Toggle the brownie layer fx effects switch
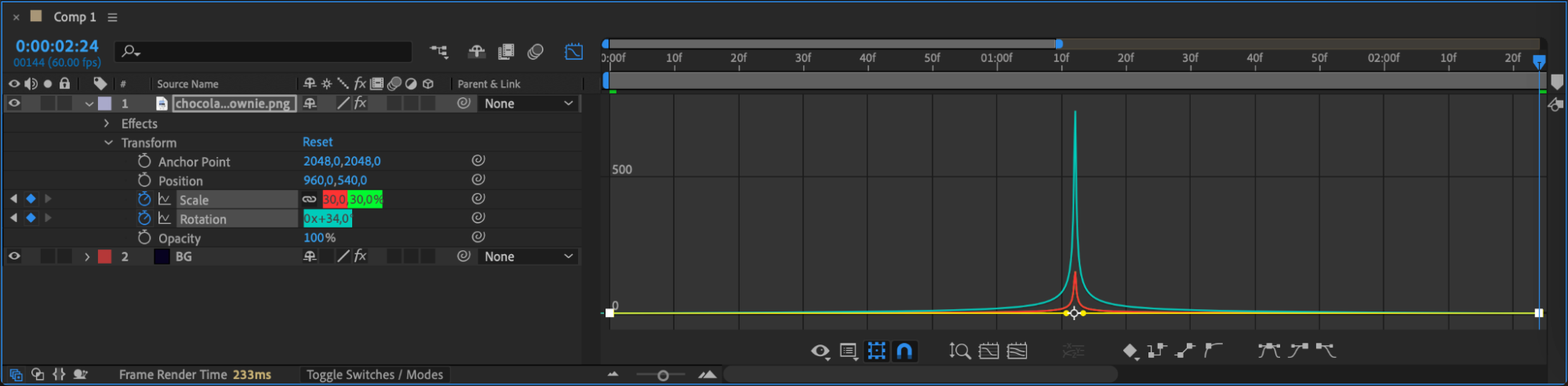Image resolution: width=1568 pixels, height=386 pixels. [x=360, y=103]
